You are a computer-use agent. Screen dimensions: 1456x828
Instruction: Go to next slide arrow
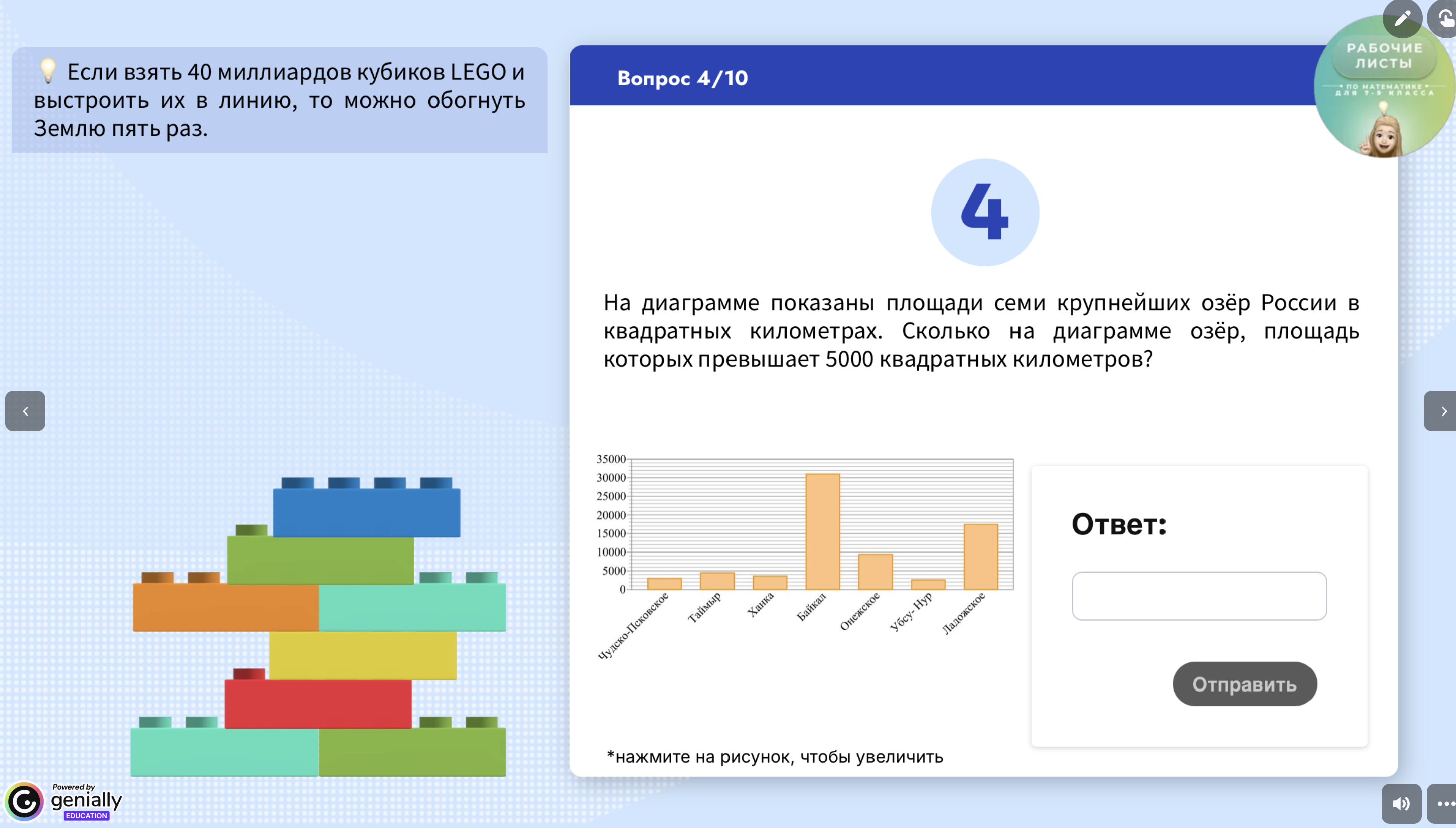(1440, 410)
